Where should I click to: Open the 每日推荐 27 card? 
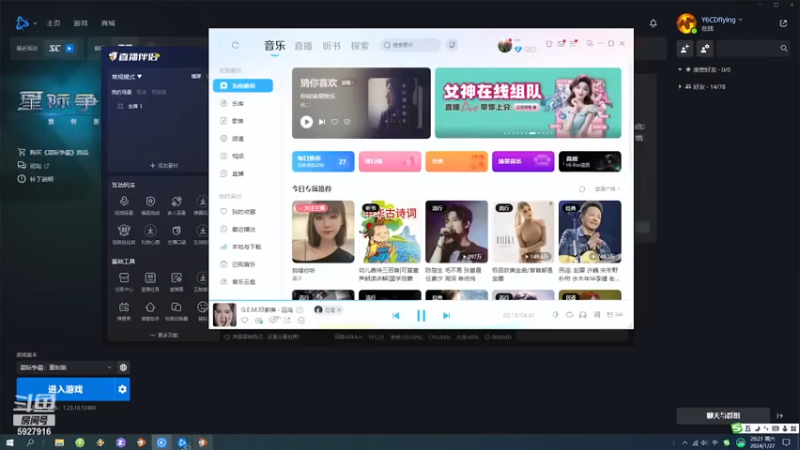tap(323, 161)
